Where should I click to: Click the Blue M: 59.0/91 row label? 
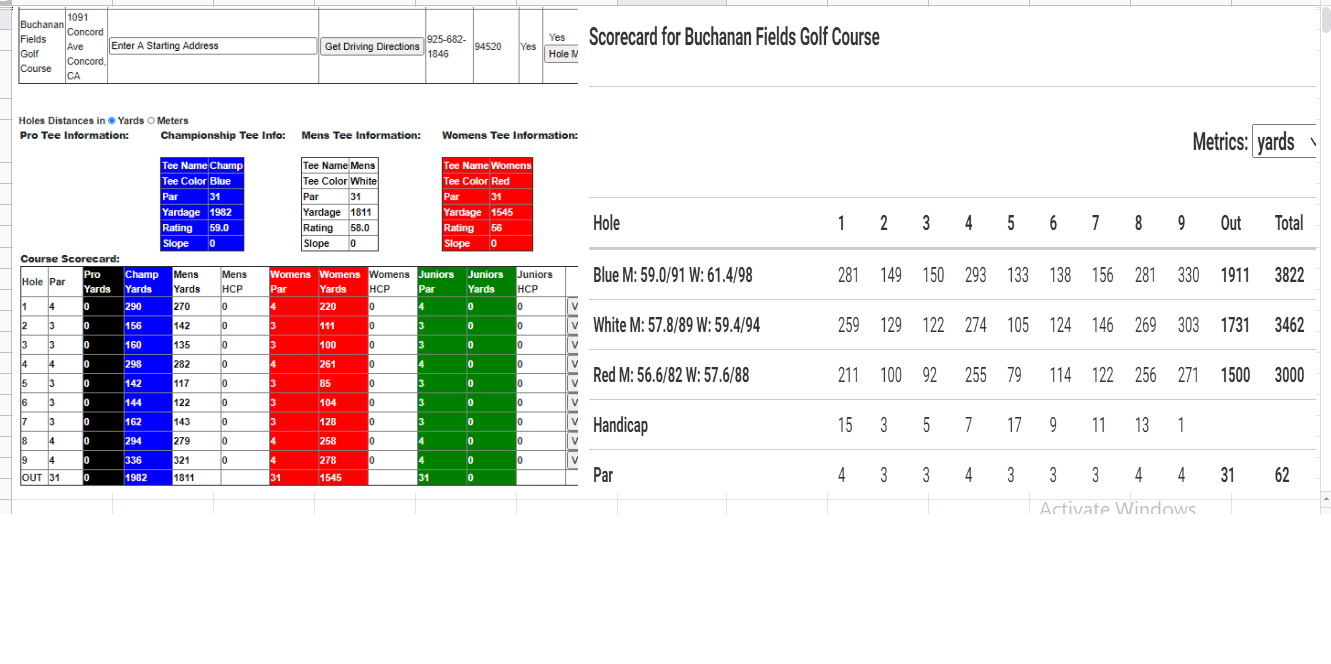click(672, 275)
